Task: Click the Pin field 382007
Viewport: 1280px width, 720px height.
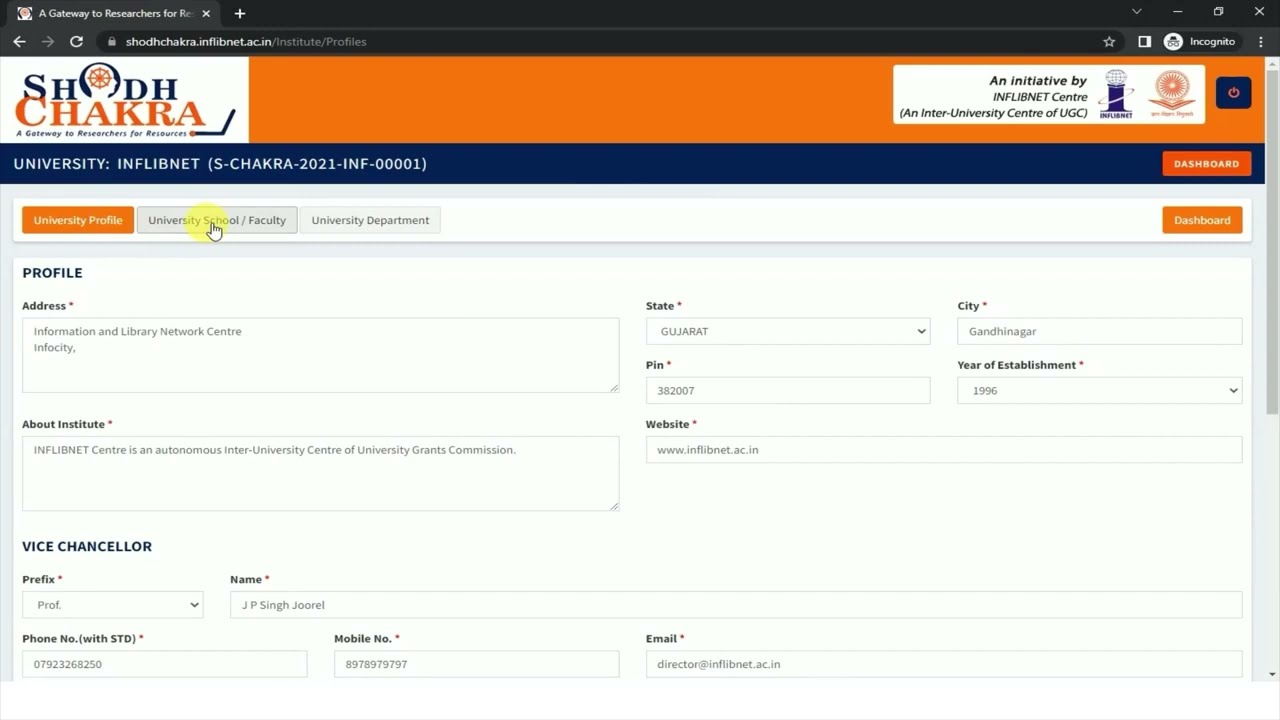Action: (788, 391)
